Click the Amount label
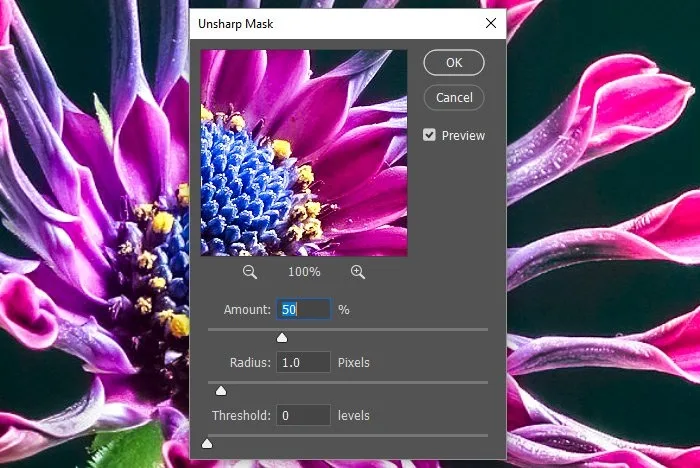Image resolution: width=700 pixels, height=468 pixels. point(247,309)
